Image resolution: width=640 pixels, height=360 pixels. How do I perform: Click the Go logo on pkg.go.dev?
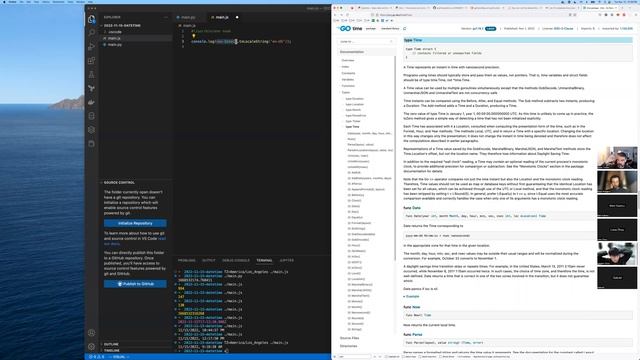(345, 29)
